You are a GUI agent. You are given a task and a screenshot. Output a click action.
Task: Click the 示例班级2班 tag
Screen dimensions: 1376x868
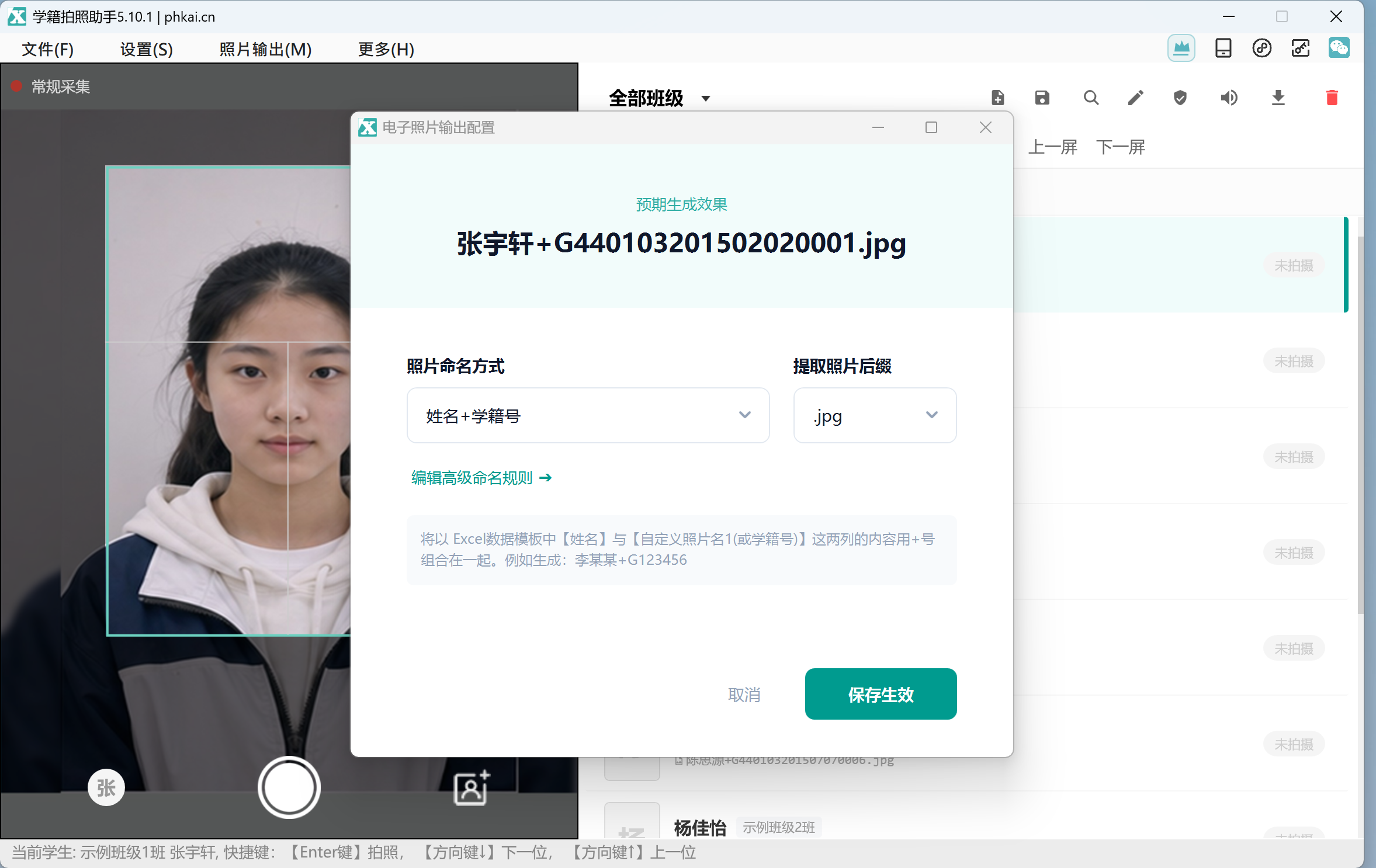pyautogui.click(x=778, y=827)
